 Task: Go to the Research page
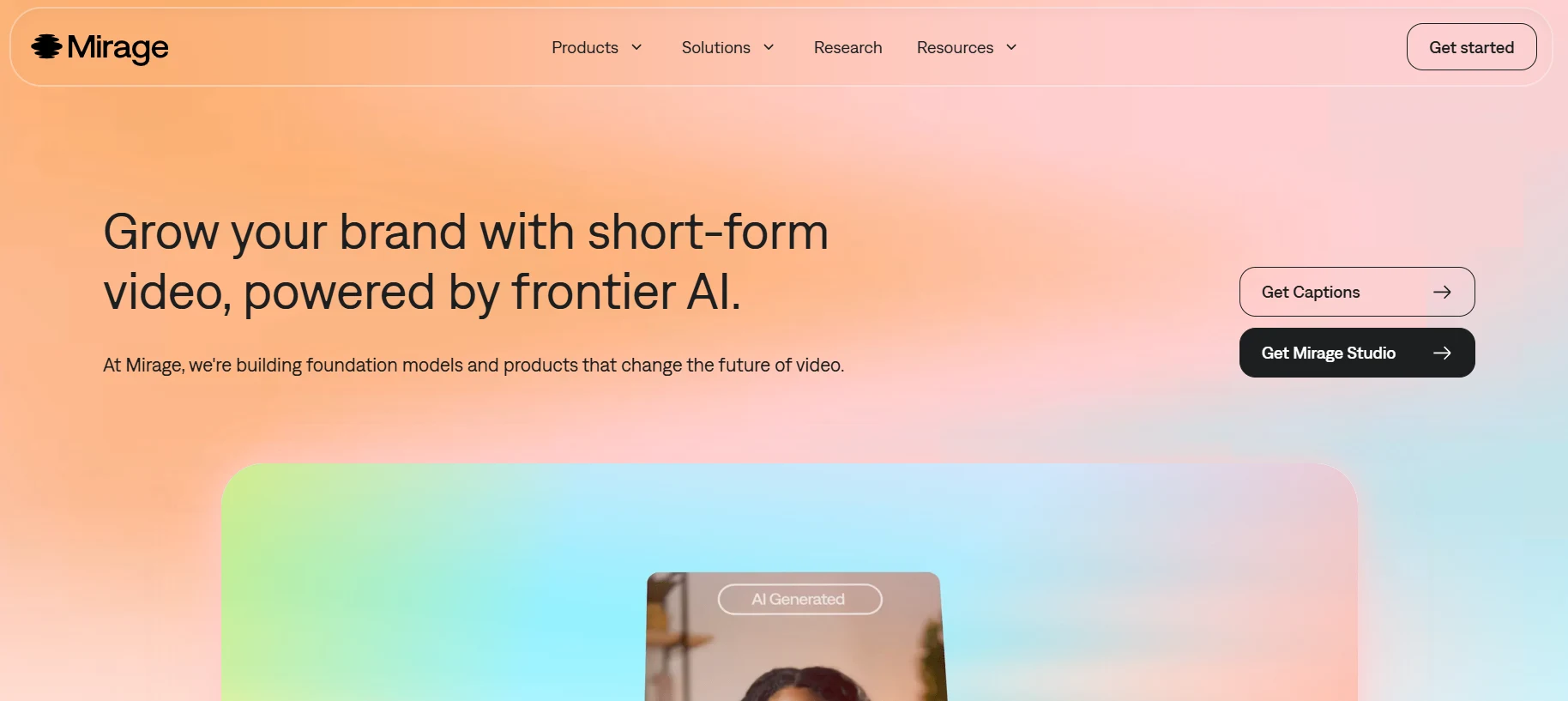point(847,47)
